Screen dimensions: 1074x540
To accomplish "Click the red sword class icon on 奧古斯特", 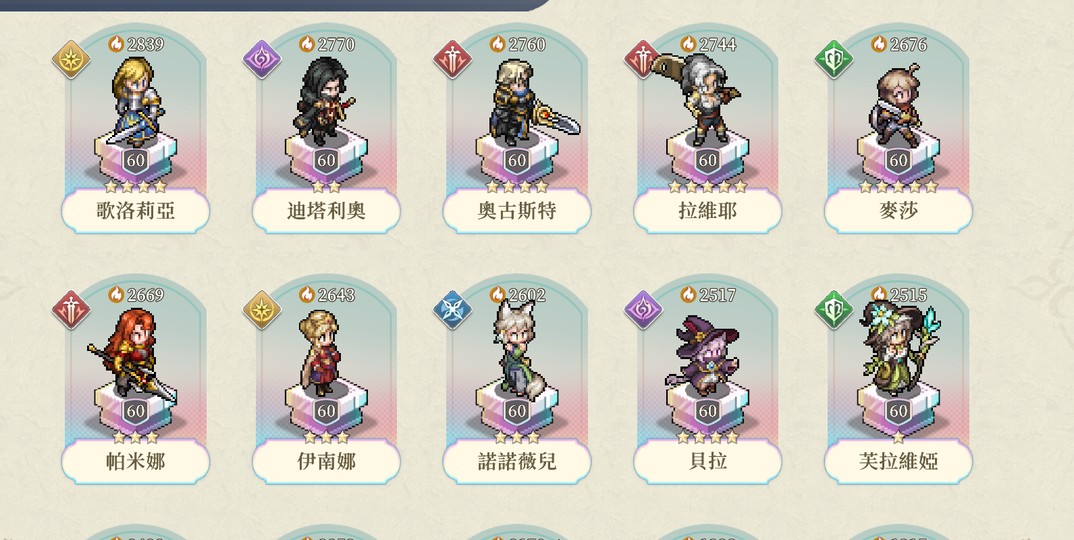I will [x=453, y=60].
